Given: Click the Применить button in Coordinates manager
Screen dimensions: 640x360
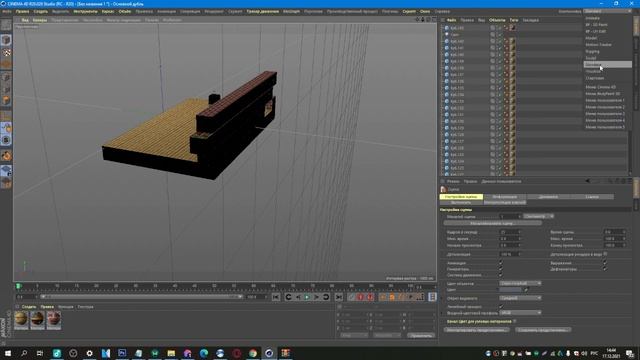Looking at the screenshot, I should pyautogui.click(x=421, y=336).
